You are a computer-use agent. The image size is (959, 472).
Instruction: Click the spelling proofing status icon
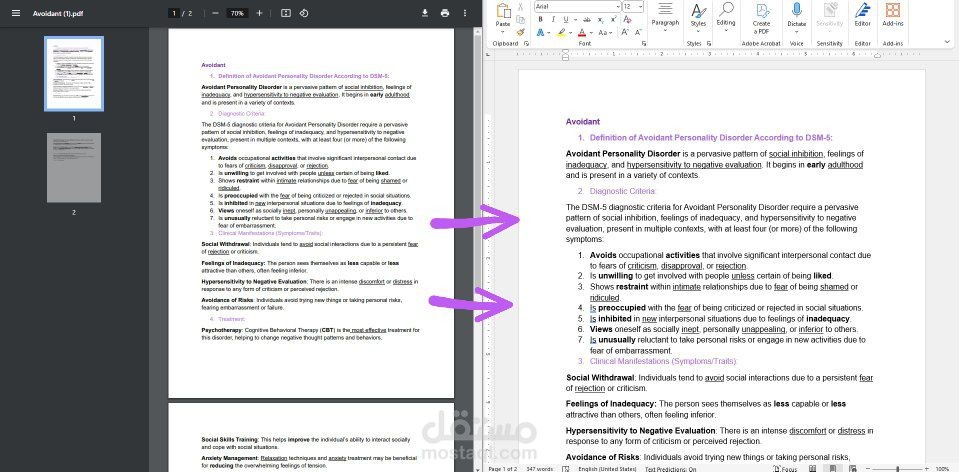(566, 469)
